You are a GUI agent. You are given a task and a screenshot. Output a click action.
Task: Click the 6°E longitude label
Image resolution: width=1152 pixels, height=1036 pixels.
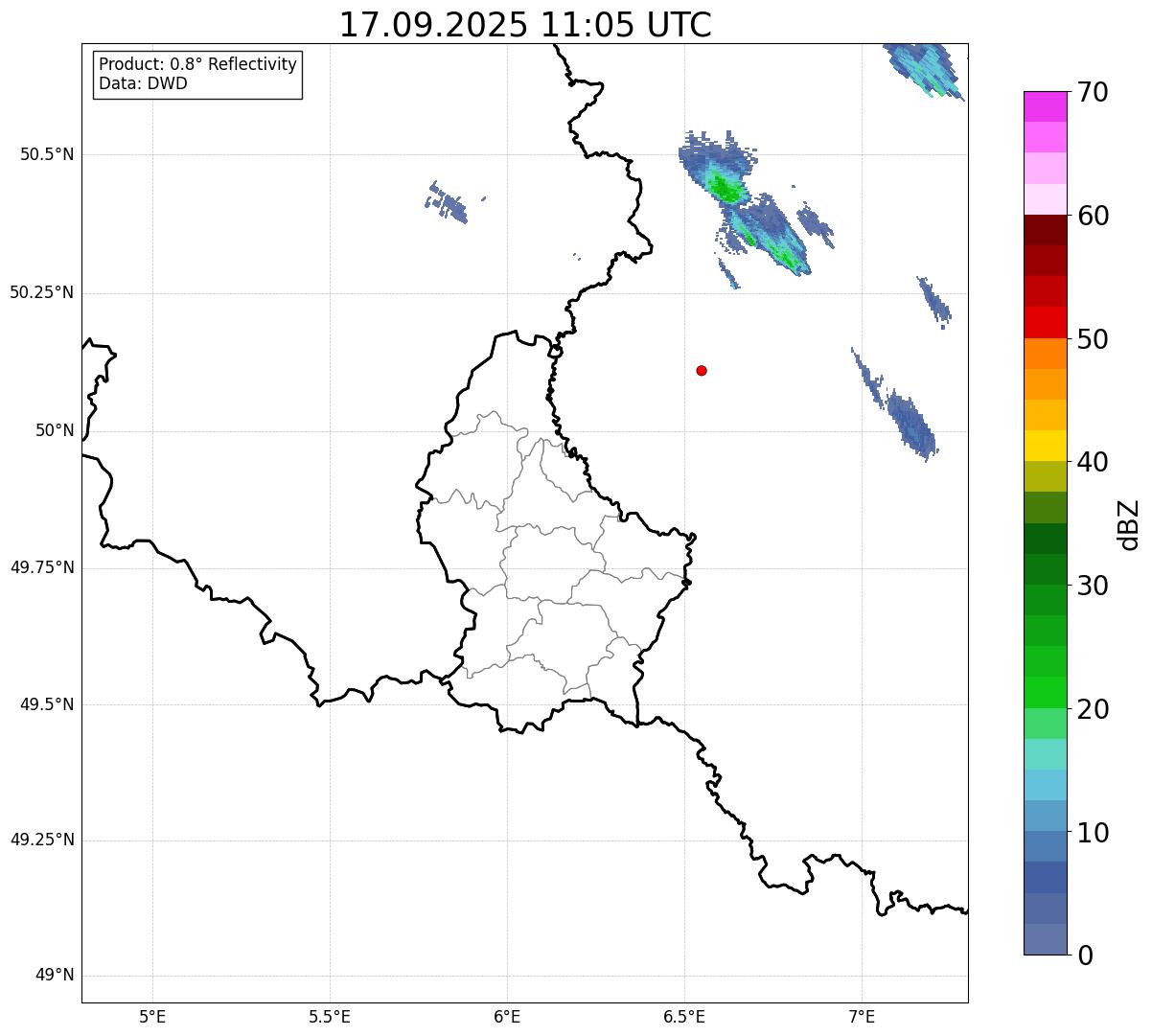tap(507, 1016)
